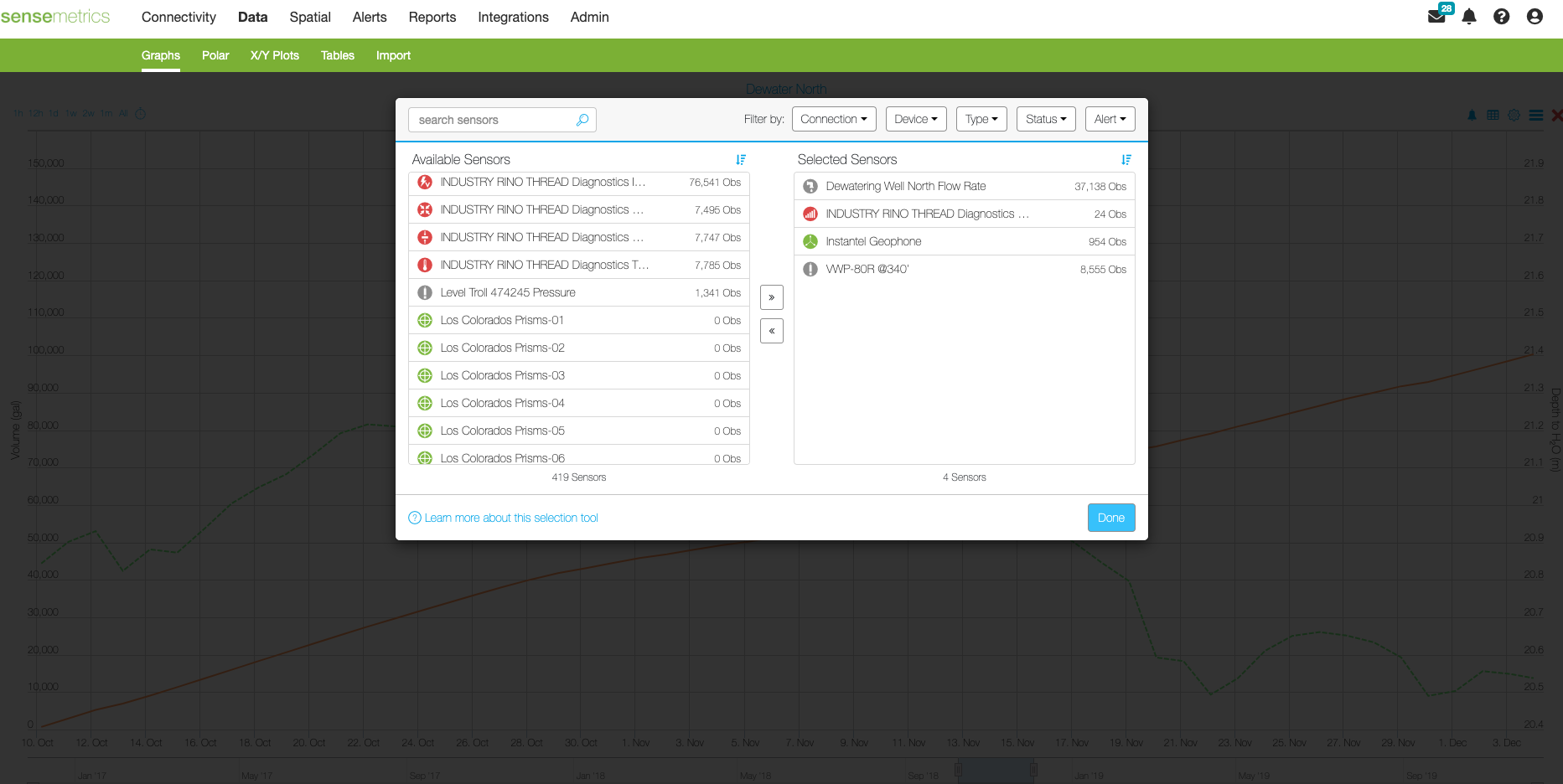Screen dimensions: 1563x784
Task: Open the Alert filter dropdown
Action: [x=1110, y=119]
